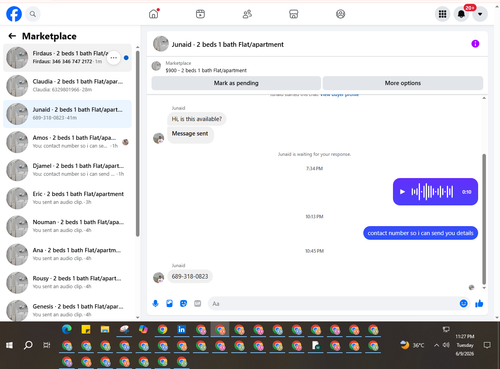Open the Genesis conversation
This screenshot has height=369, width=500.
coord(67,310)
